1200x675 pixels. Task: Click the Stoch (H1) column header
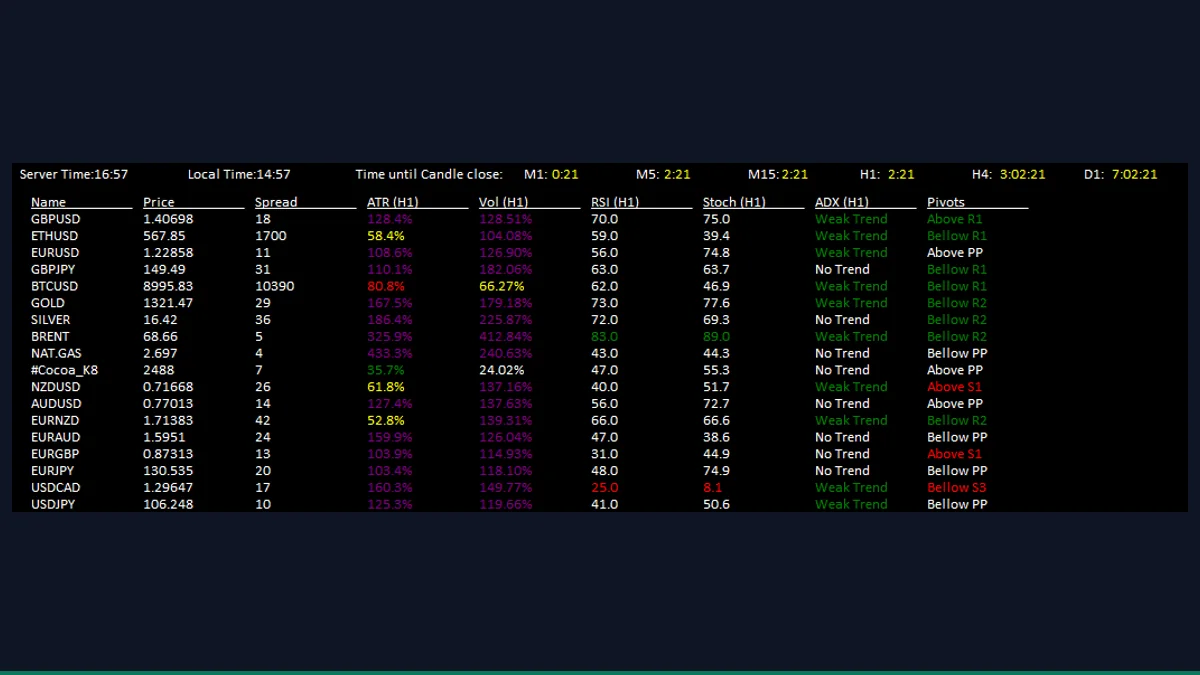(734, 202)
